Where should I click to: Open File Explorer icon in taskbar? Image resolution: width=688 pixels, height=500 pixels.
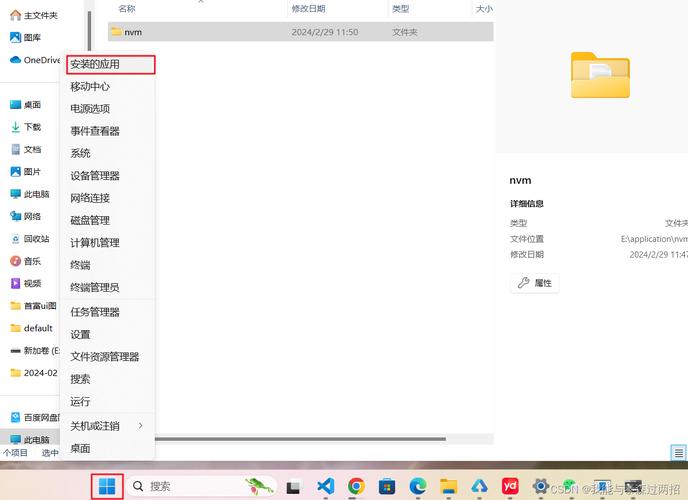tap(449, 487)
